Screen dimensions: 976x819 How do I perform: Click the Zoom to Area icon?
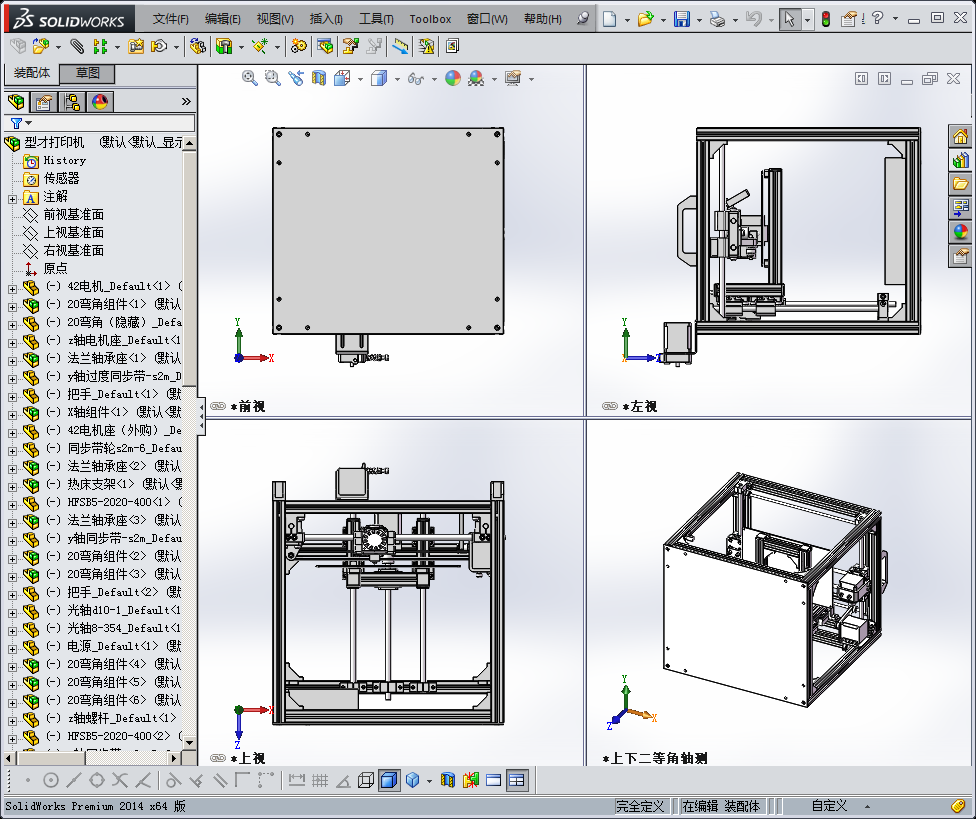tap(273, 78)
